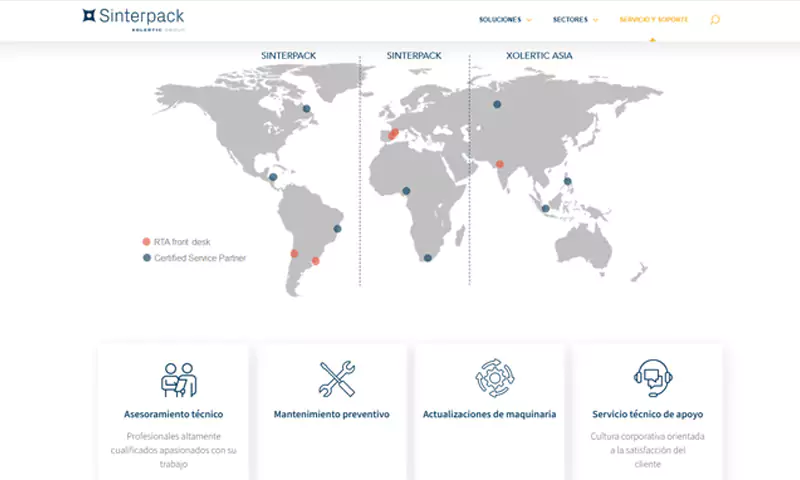Image resolution: width=800 pixels, height=480 pixels.
Task: Select the Indonesia partner dot
Action: click(545, 208)
